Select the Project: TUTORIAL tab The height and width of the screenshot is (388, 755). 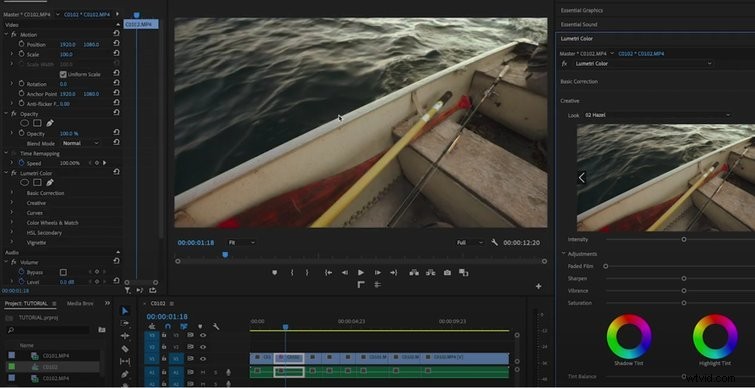point(26,304)
